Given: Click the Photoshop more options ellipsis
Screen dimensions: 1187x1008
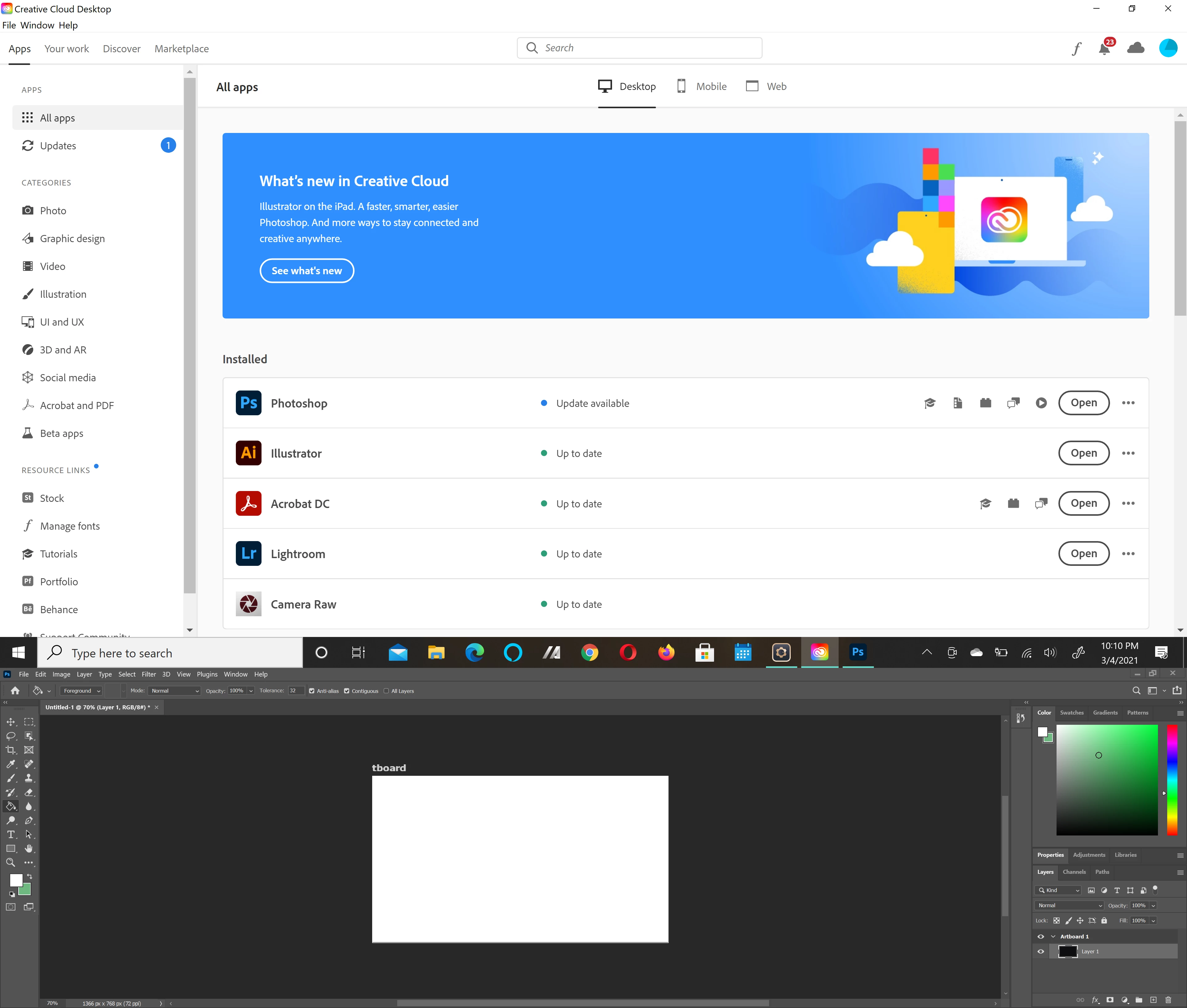Looking at the screenshot, I should (x=1128, y=403).
